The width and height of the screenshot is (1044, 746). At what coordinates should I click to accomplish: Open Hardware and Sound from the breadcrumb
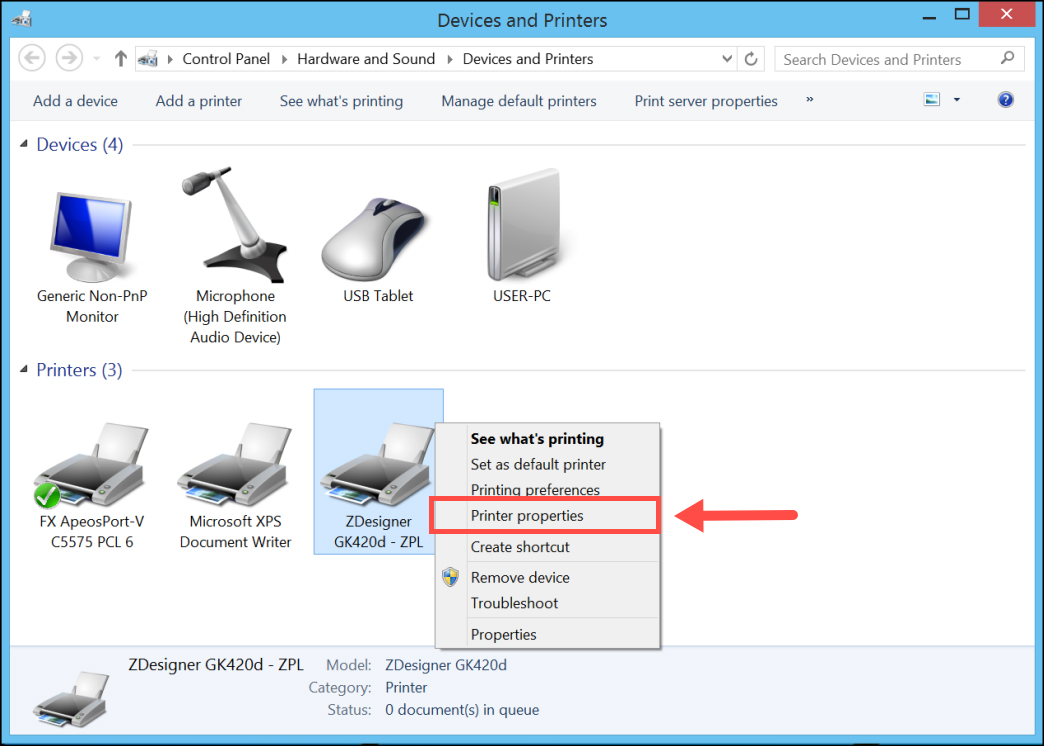tap(366, 59)
